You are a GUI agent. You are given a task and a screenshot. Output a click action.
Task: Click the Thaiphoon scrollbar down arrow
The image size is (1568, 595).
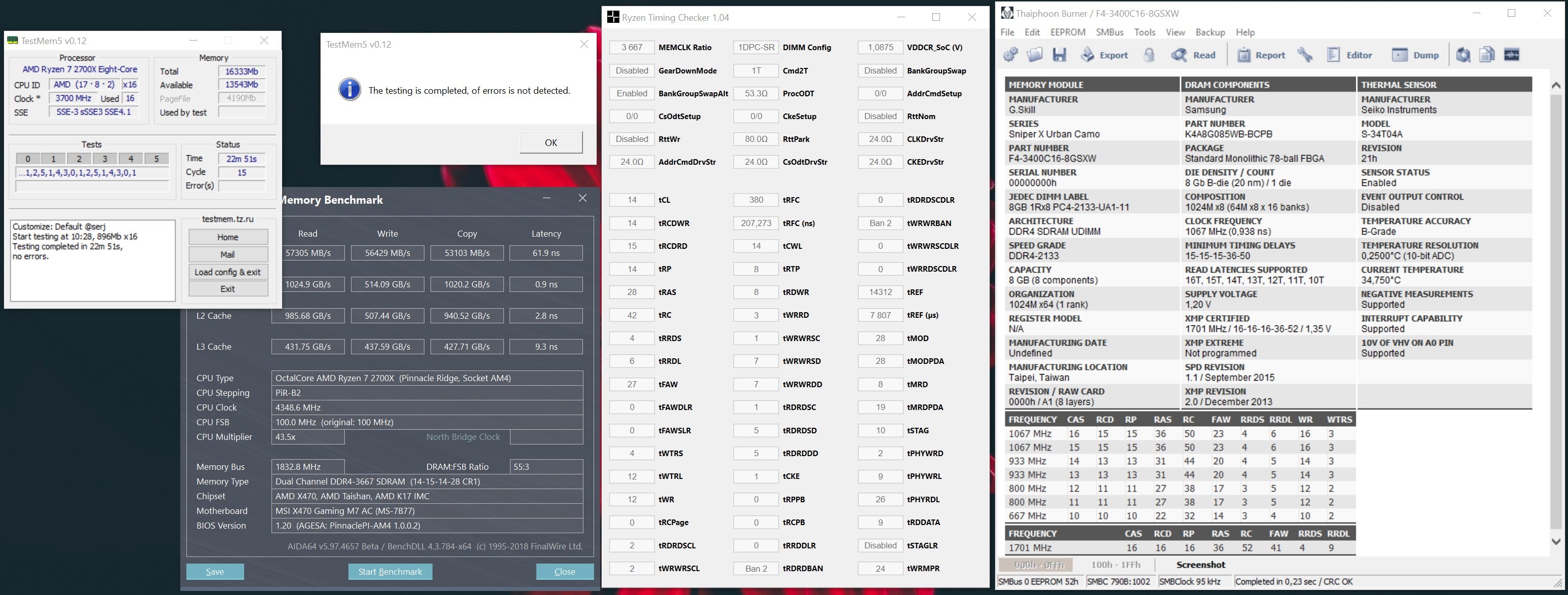click(1556, 541)
